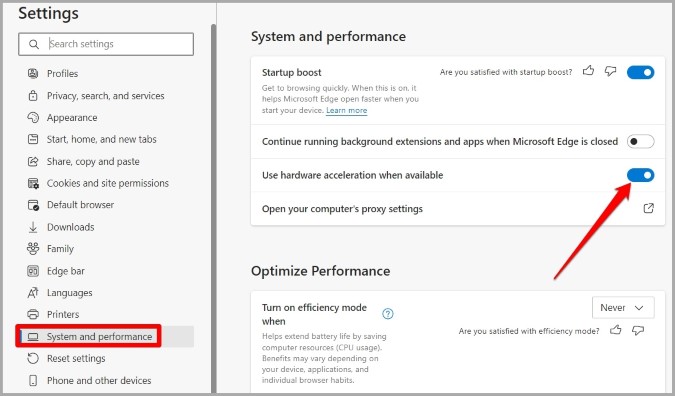Open proxy settings external link icon

coord(648,208)
